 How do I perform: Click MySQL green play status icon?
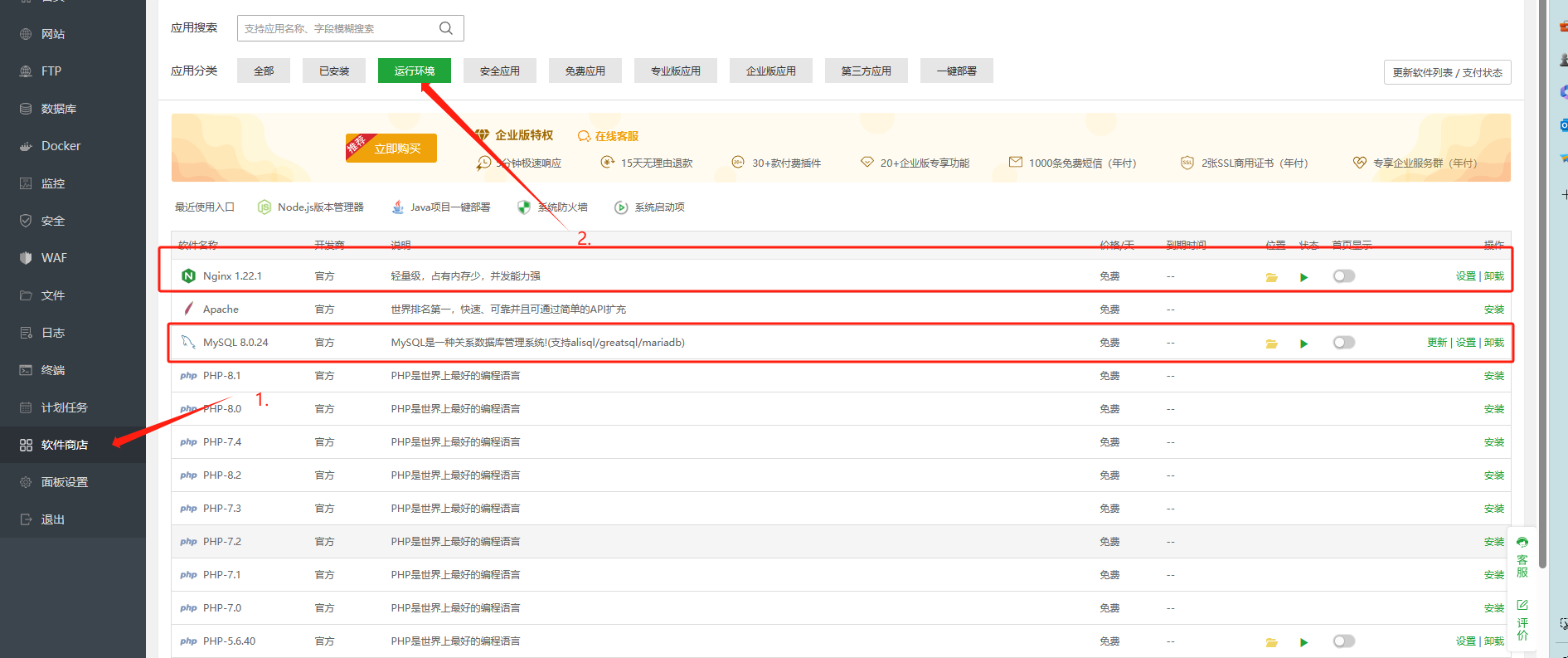[x=1304, y=344]
